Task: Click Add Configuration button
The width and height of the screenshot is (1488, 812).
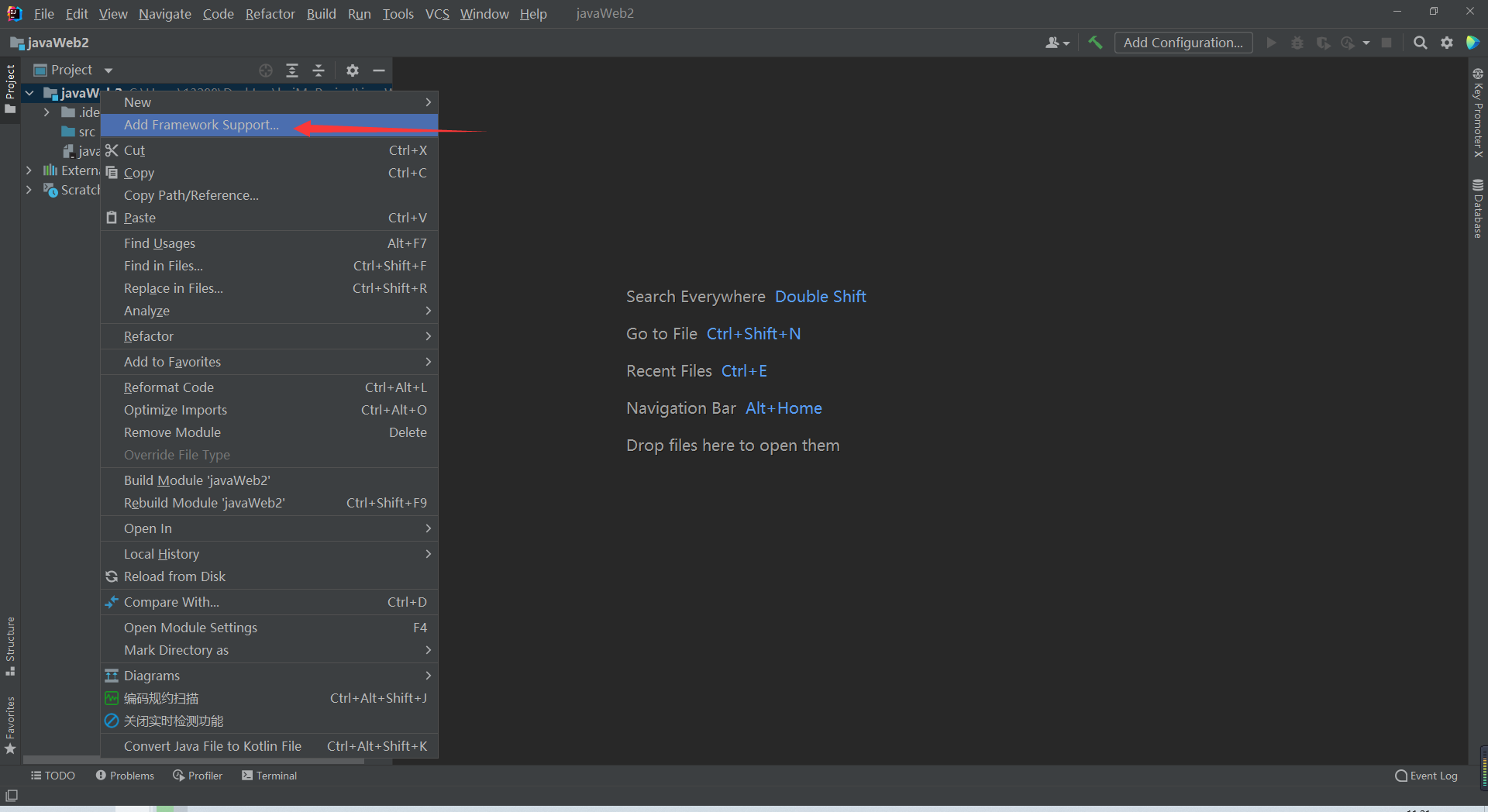Action: tap(1183, 43)
